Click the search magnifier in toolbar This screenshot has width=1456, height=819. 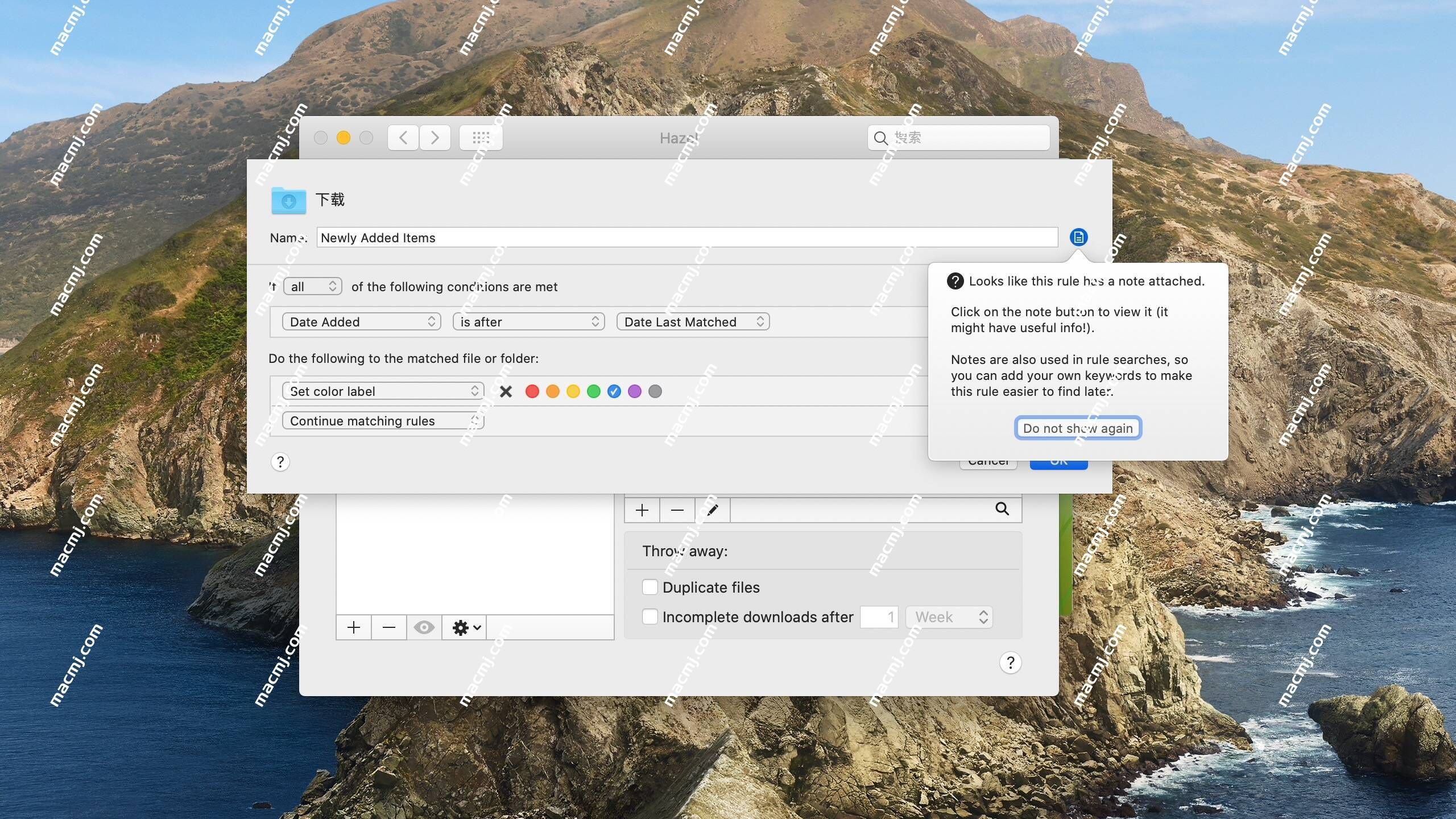tap(880, 138)
